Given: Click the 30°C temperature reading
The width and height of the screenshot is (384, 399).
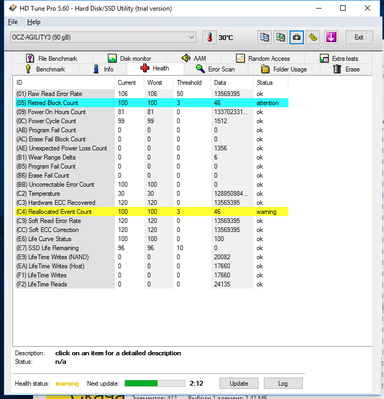Looking at the screenshot, I should coord(226,37).
